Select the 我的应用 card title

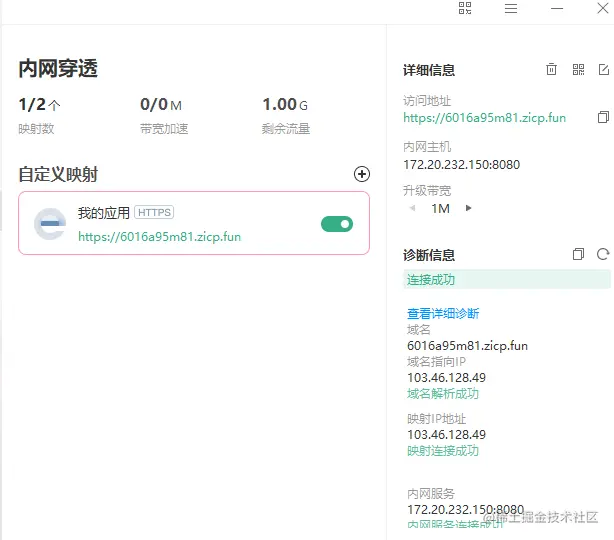(x=103, y=213)
